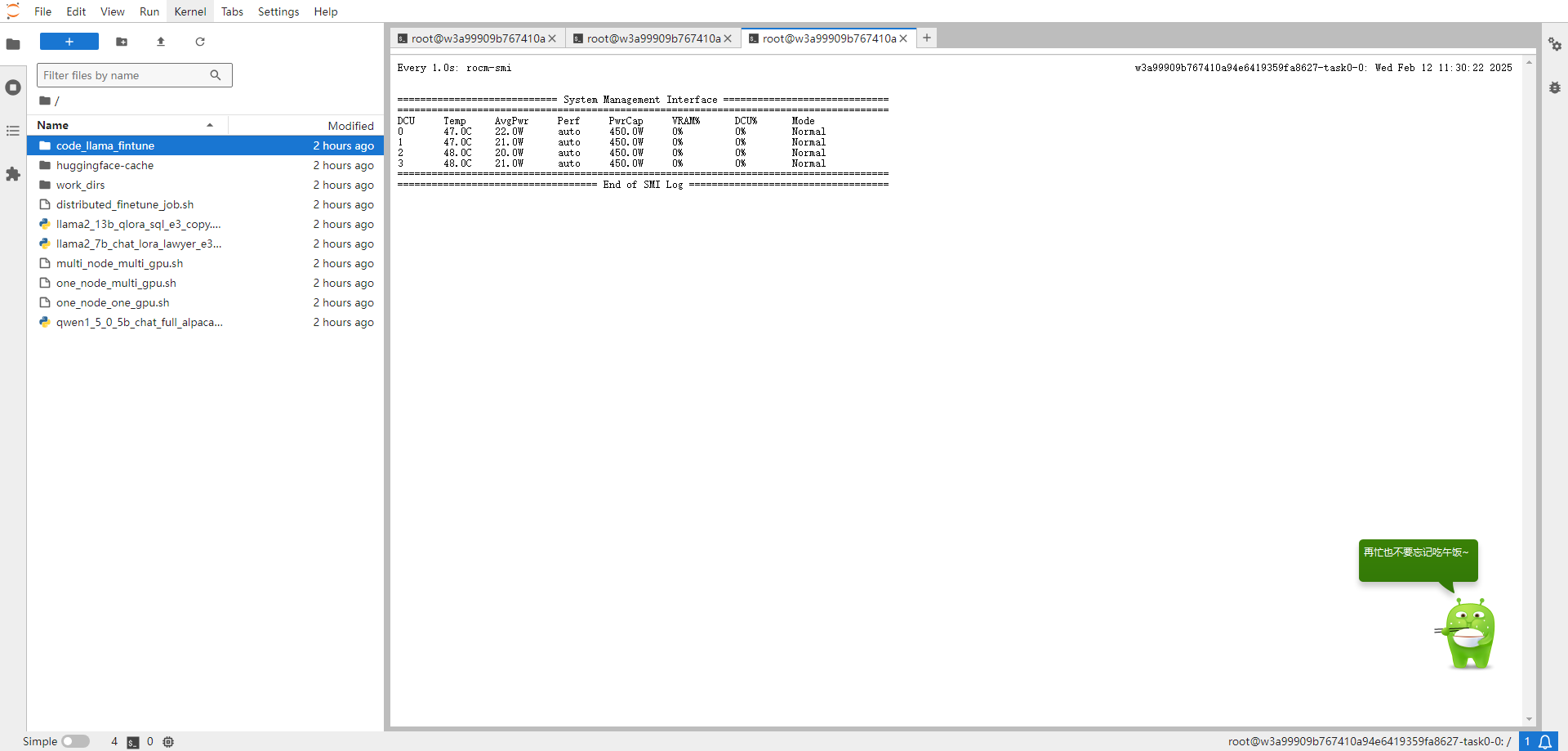The image size is (1568, 751).
Task: Open the Debugger bug icon
Action: click(1554, 87)
